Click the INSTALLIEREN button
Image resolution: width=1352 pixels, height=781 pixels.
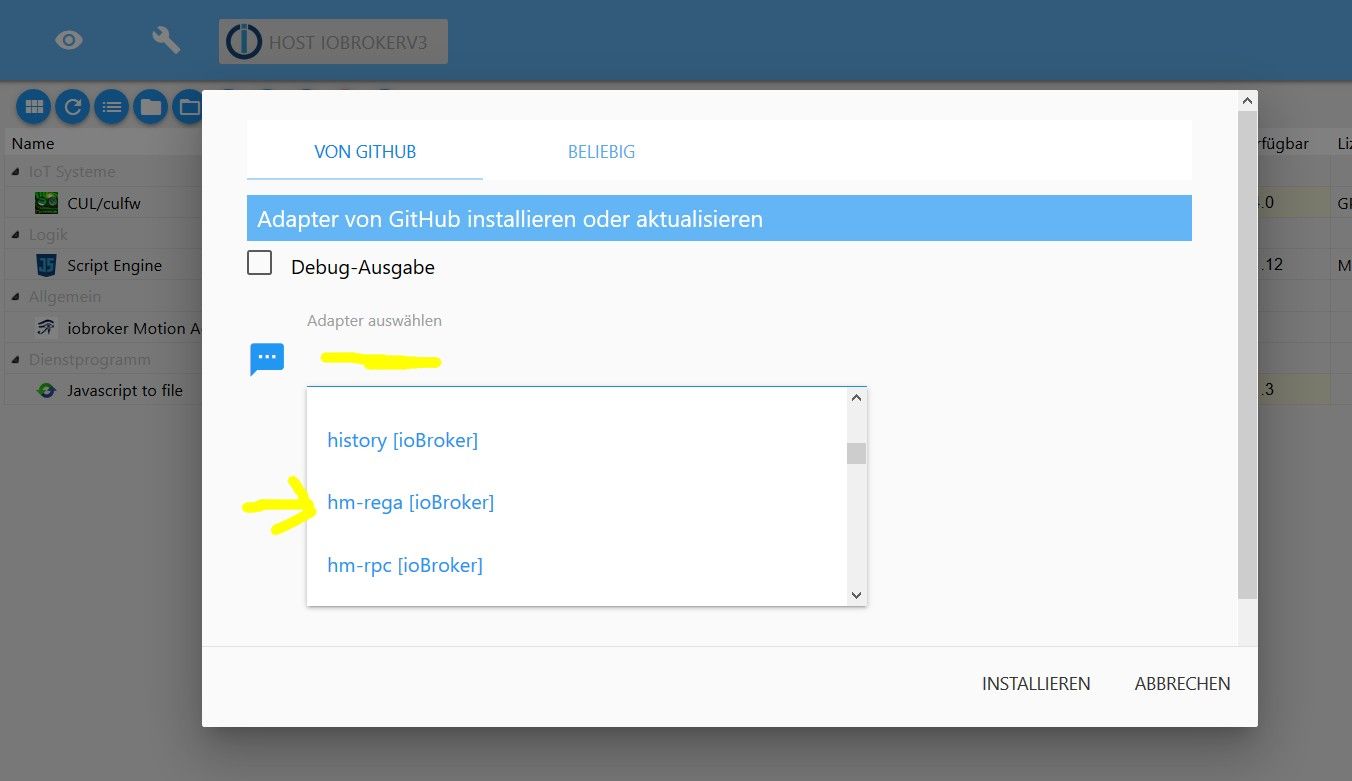click(x=1036, y=684)
